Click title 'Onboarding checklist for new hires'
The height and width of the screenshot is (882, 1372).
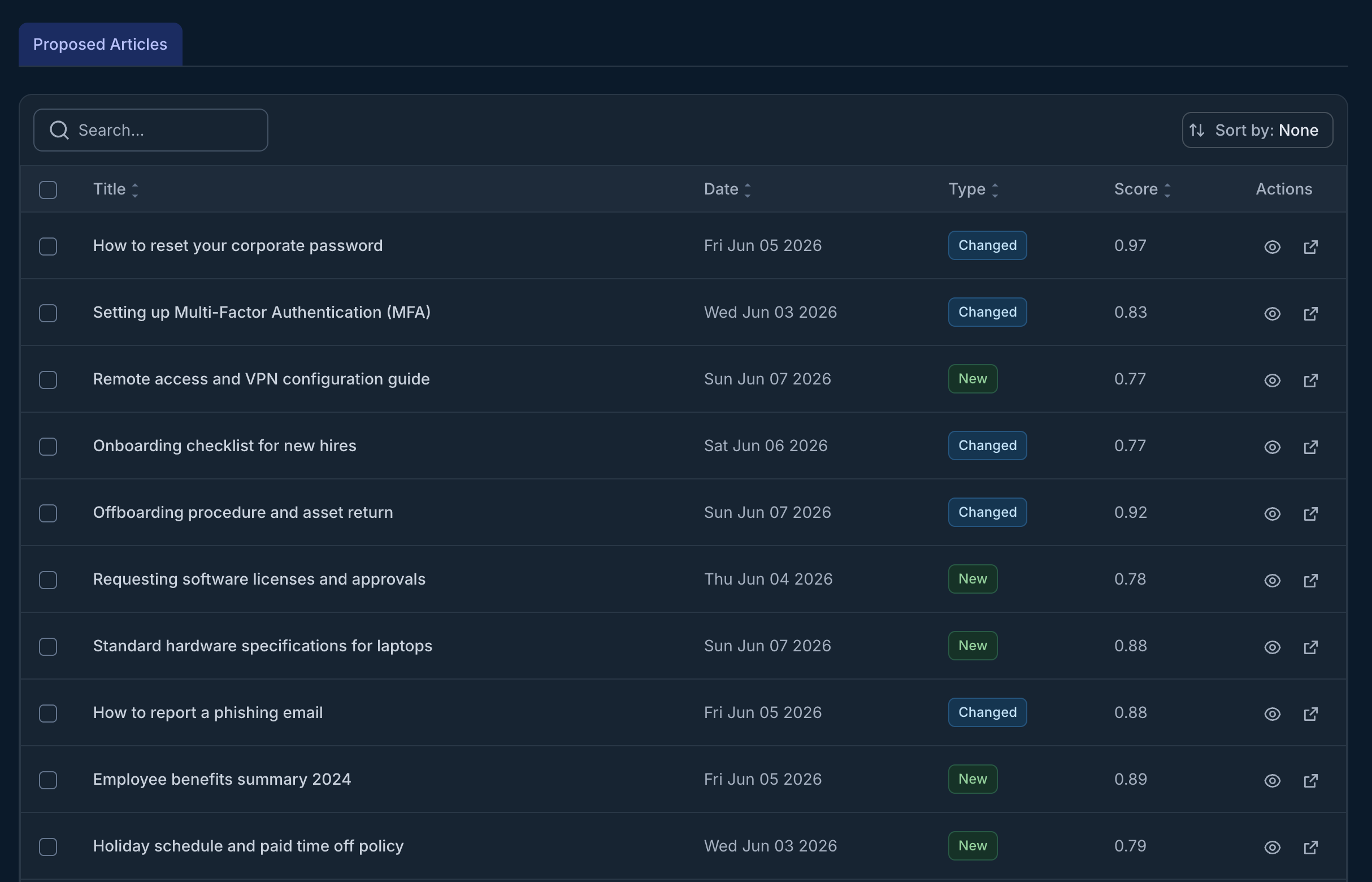click(x=224, y=446)
